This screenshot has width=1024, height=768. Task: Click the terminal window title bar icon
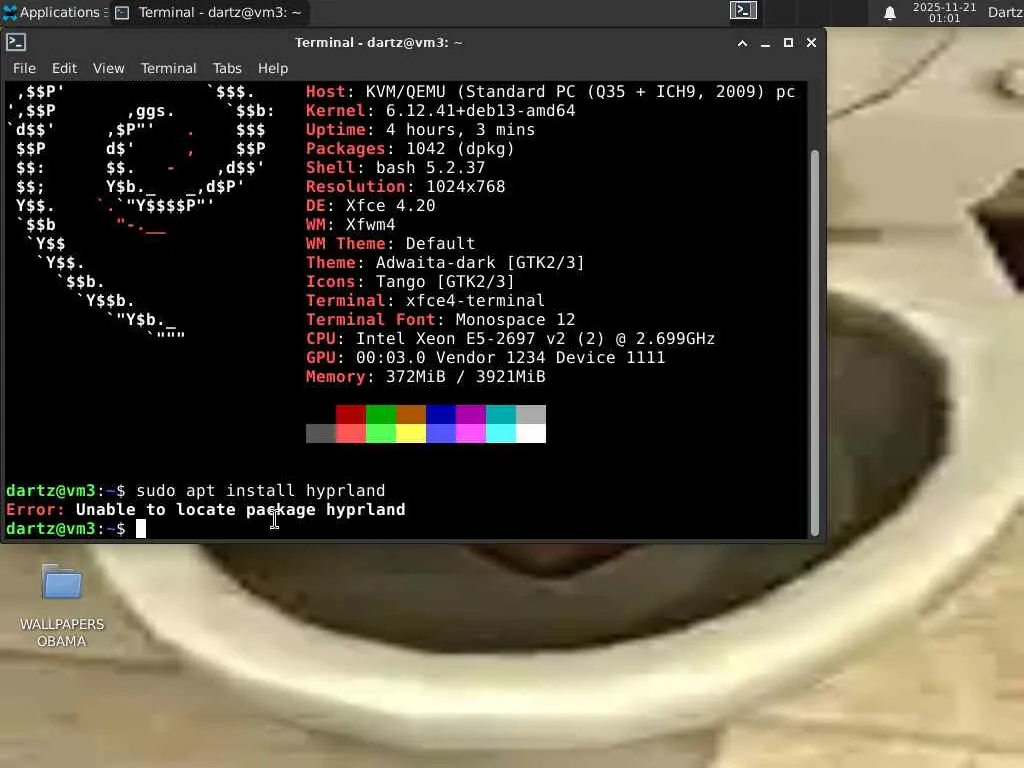pos(16,42)
